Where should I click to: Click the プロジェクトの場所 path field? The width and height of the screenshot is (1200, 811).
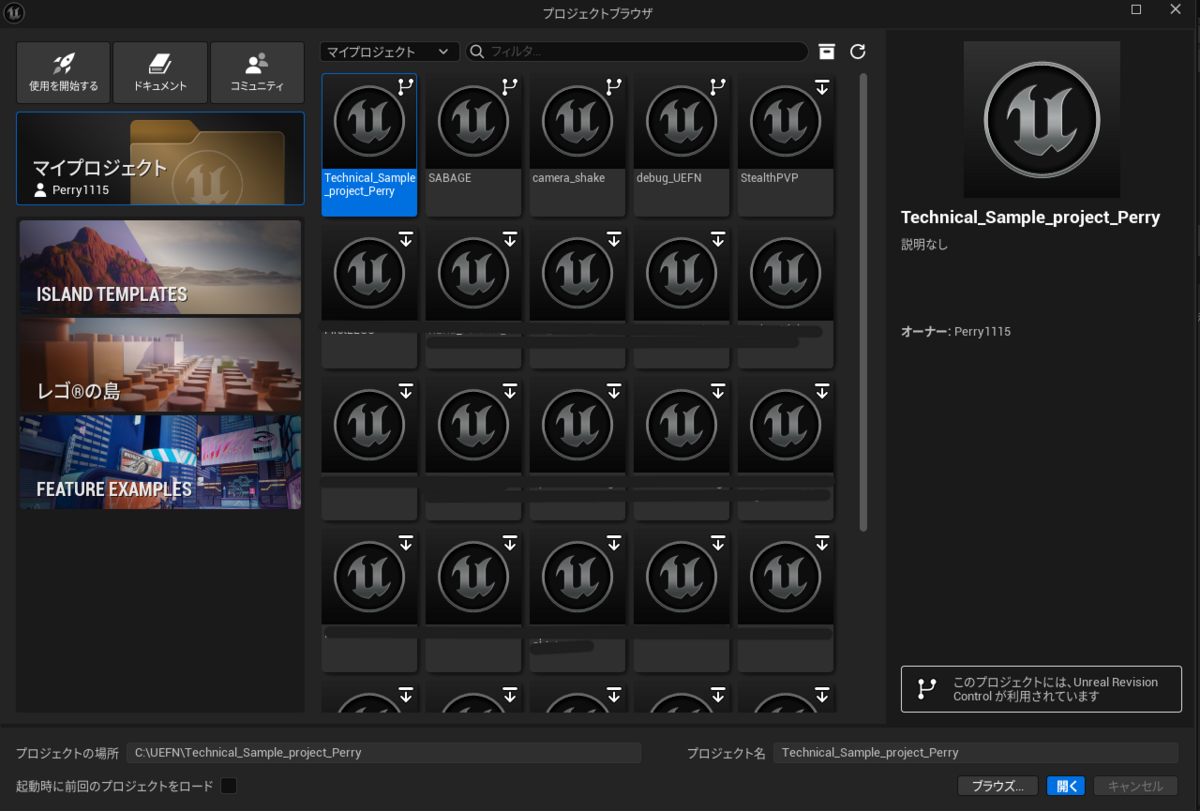pyautogui.click(x=384, y=753)
